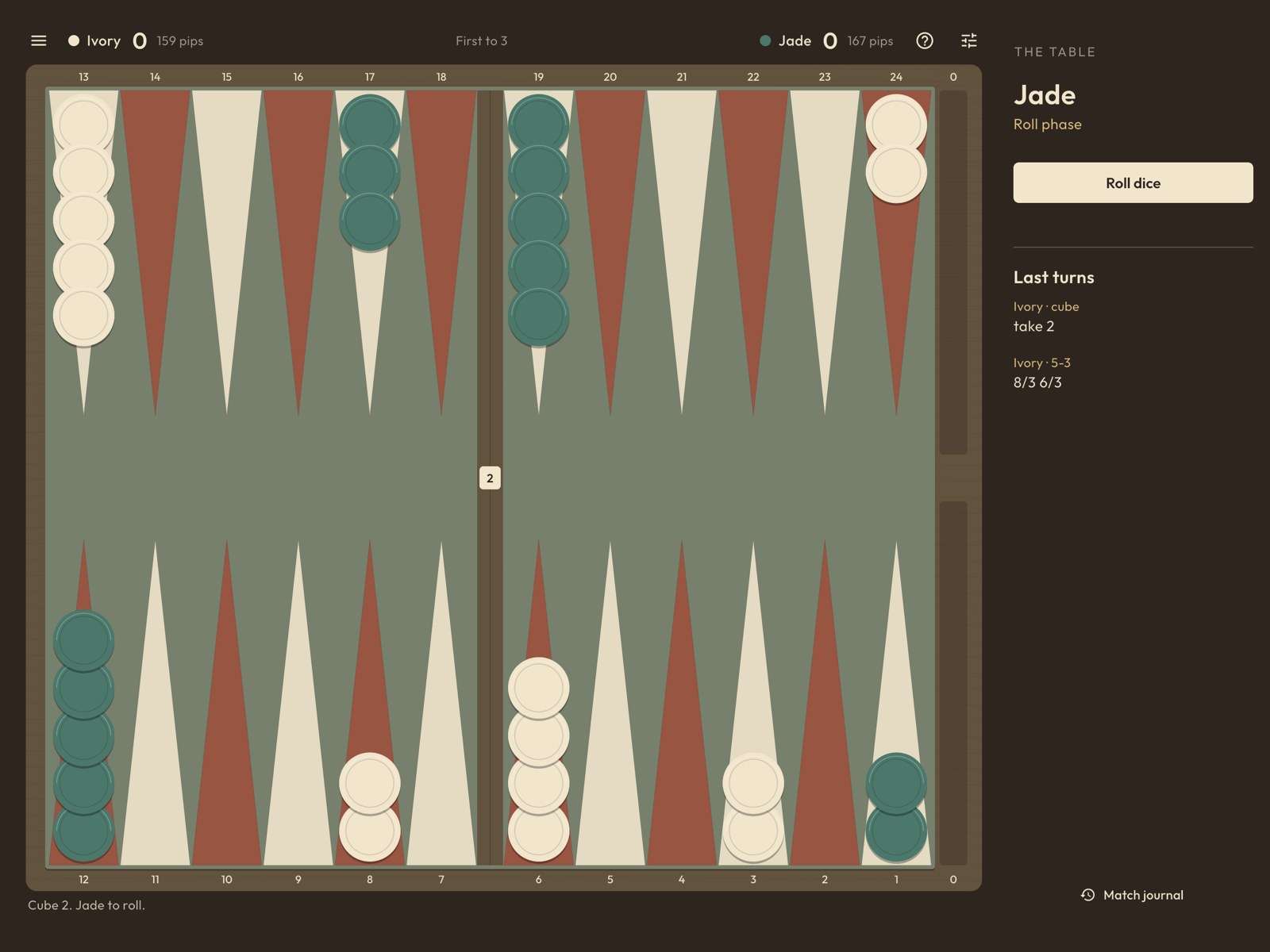Click the doubling cube showing 2

point(490,478)
